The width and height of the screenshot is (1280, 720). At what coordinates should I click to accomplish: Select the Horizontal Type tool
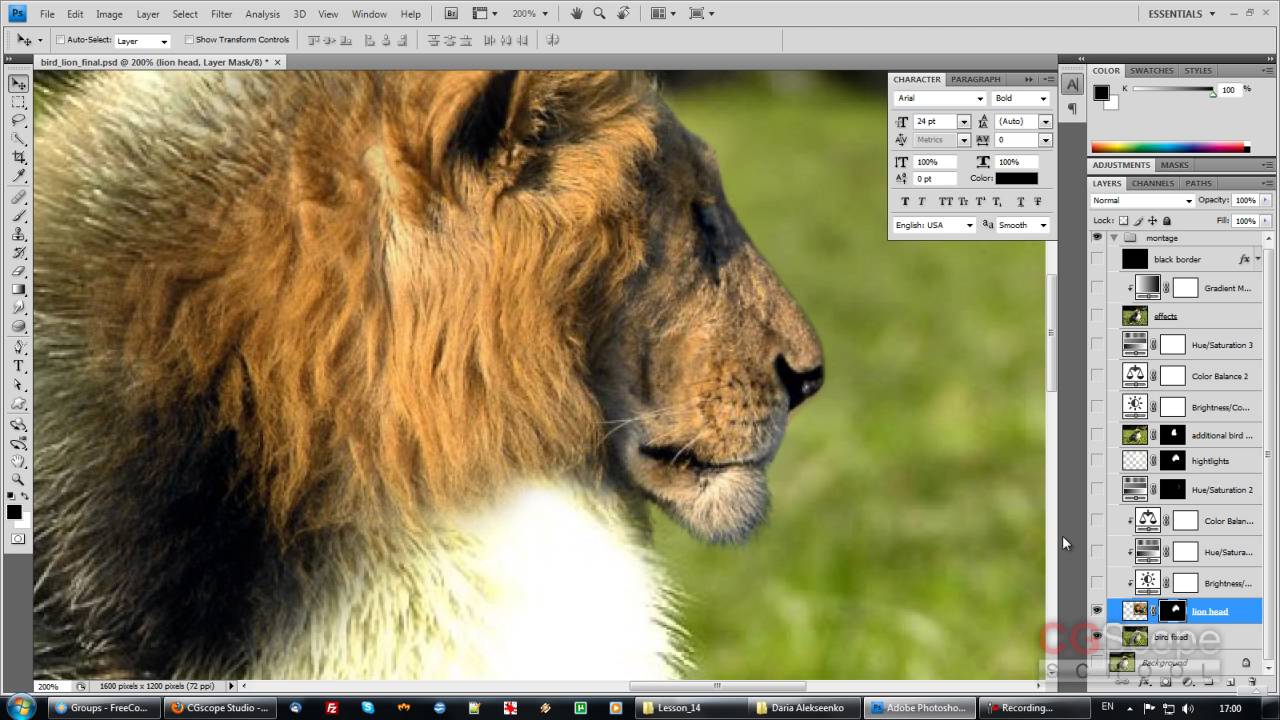tap(19, 367)
